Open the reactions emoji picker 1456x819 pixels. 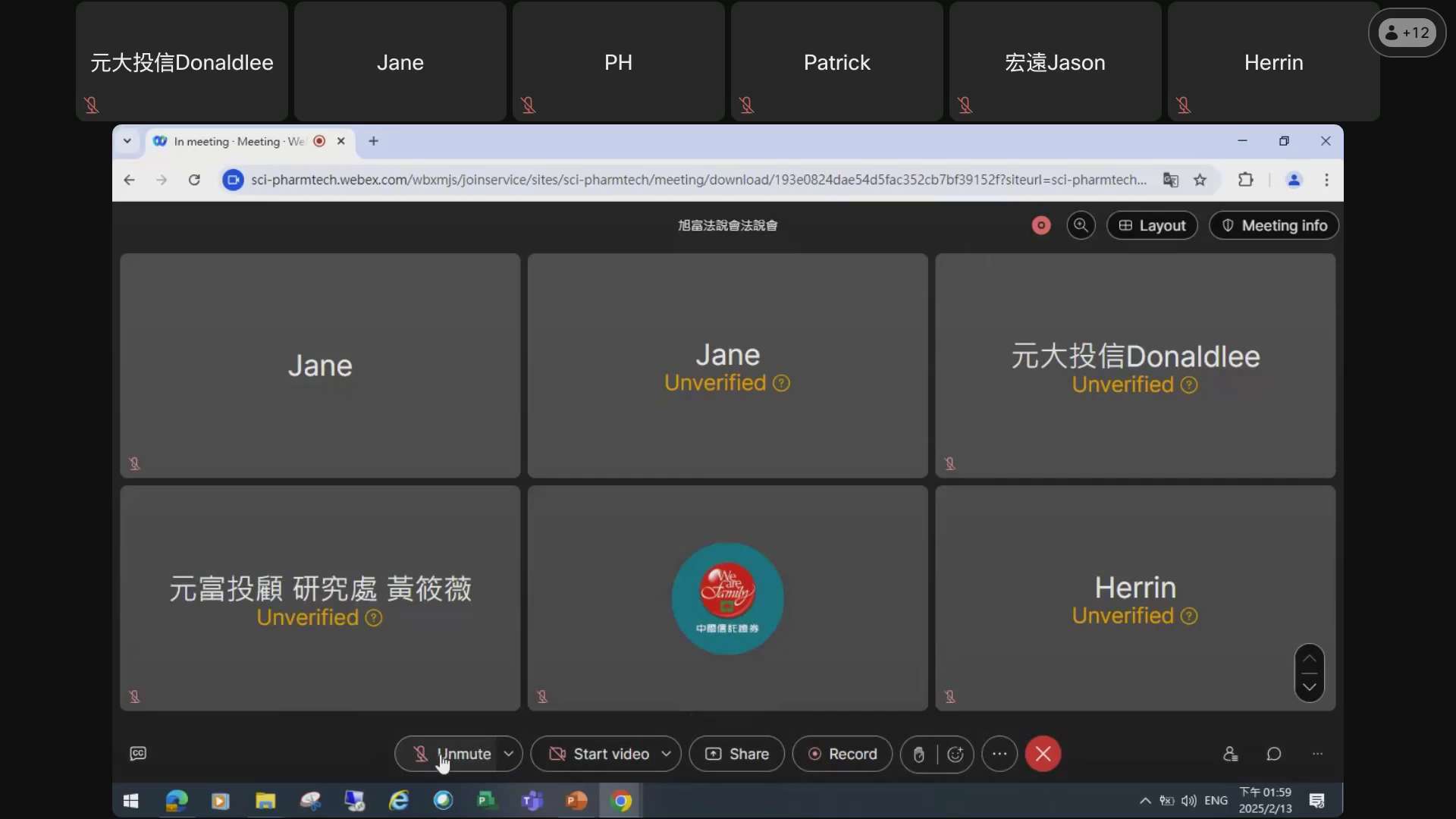(x=955, y=755)
